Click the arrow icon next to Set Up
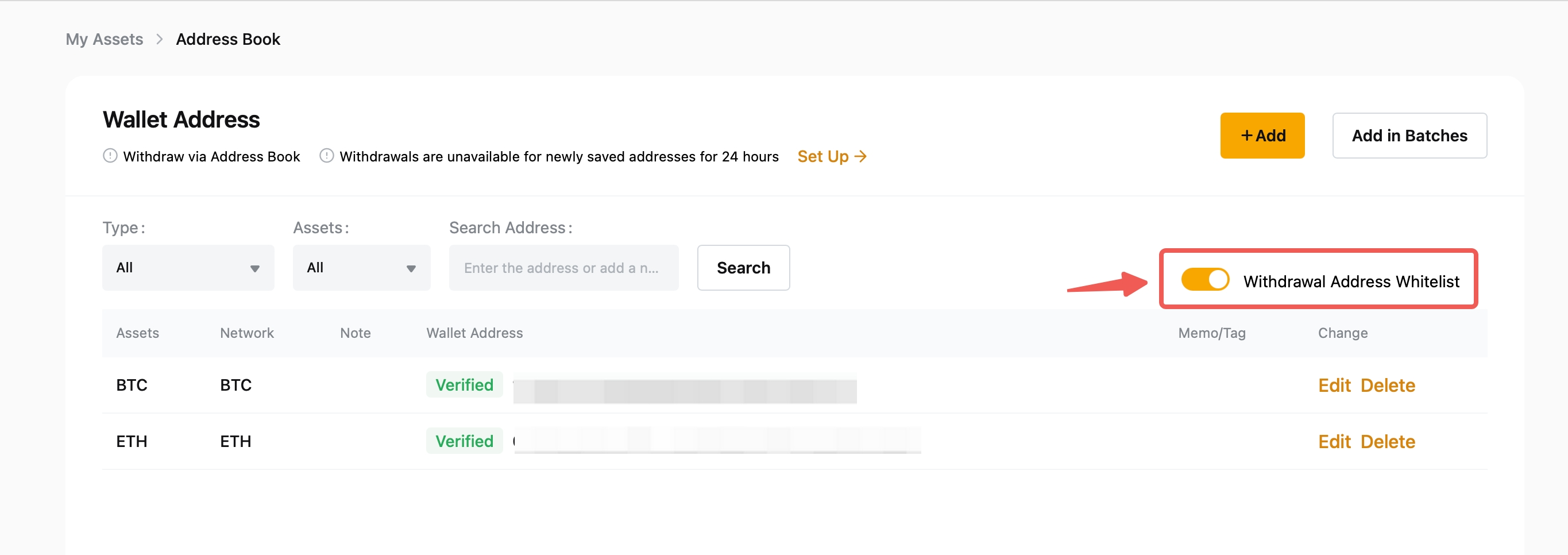The image size is (1568, 555). click(861, 156)
